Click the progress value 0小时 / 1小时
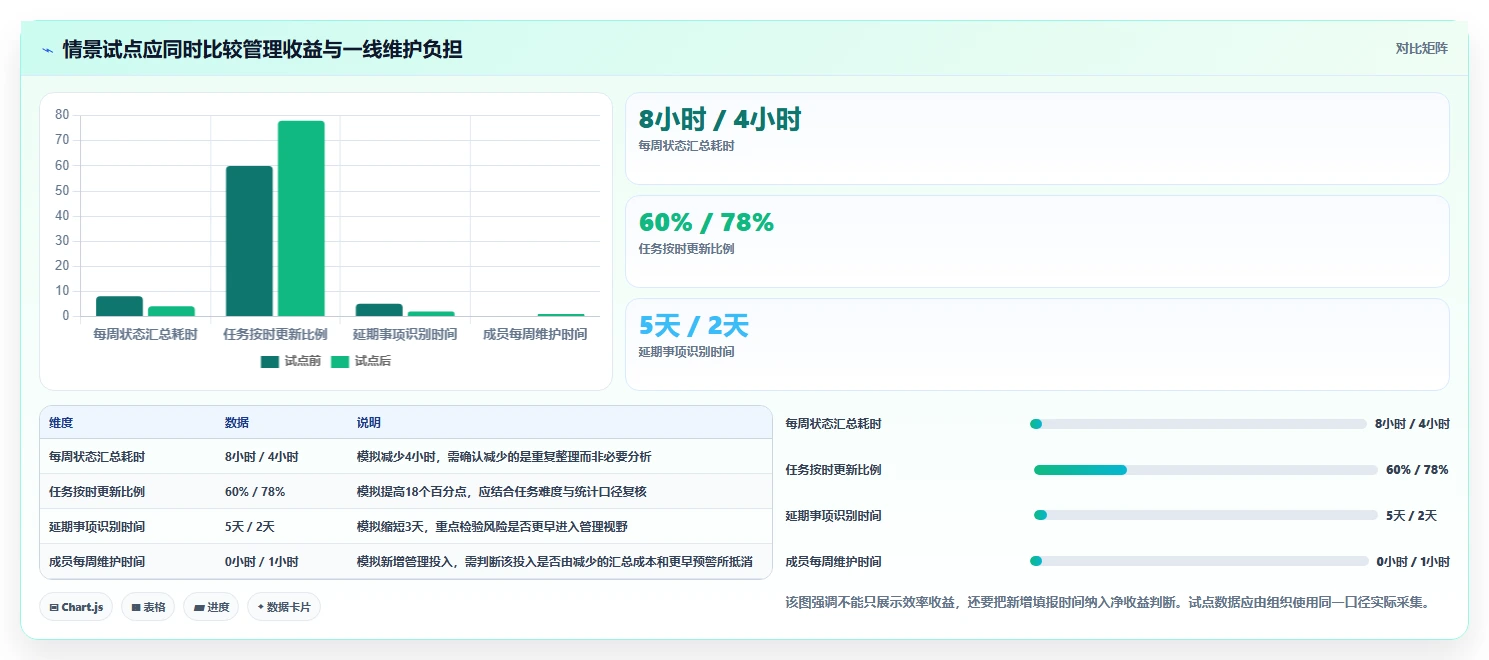Viewport: 1489px width, 660px height. (1413, 562)
